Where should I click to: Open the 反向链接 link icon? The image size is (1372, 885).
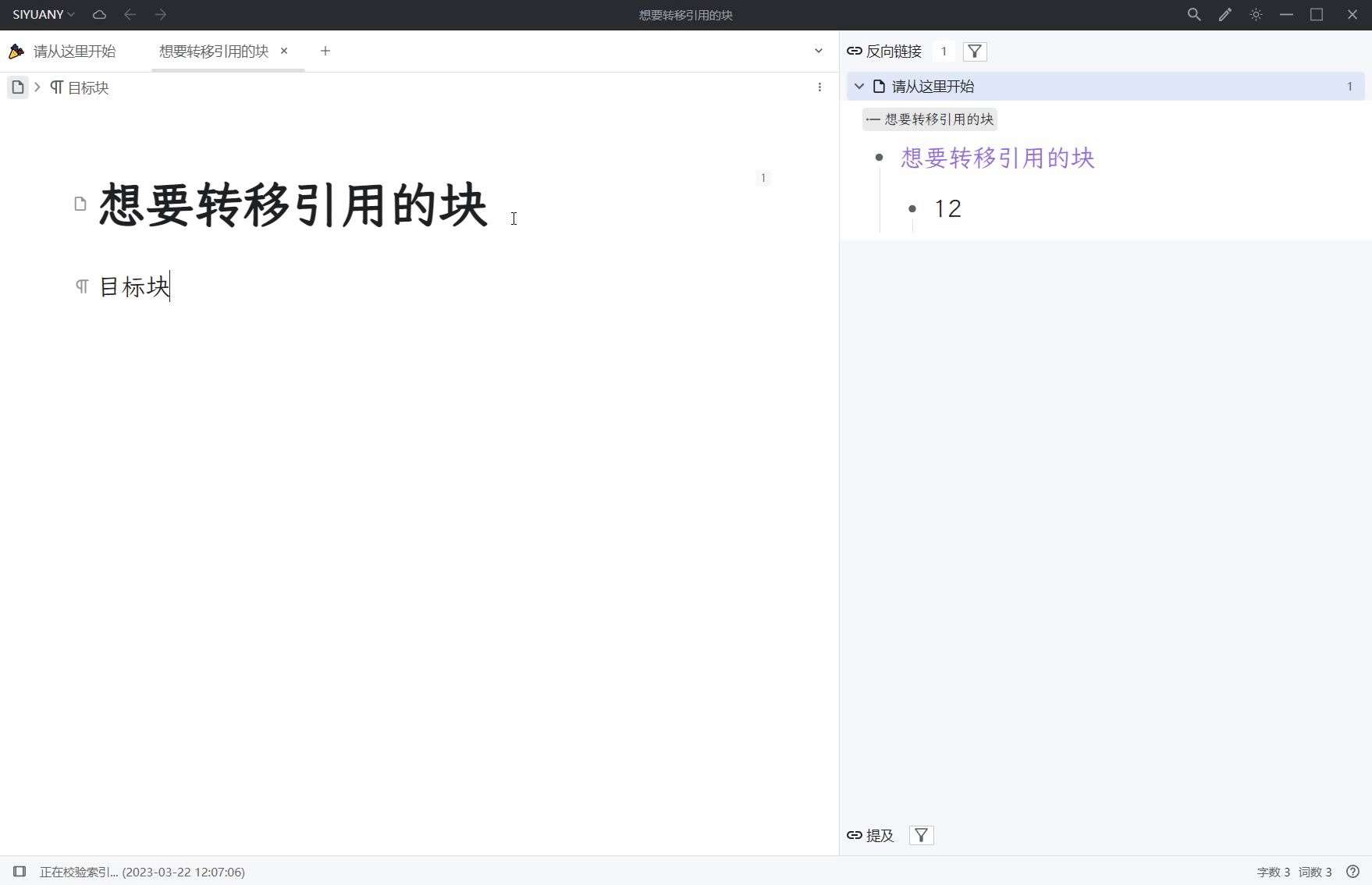(854, 51)
